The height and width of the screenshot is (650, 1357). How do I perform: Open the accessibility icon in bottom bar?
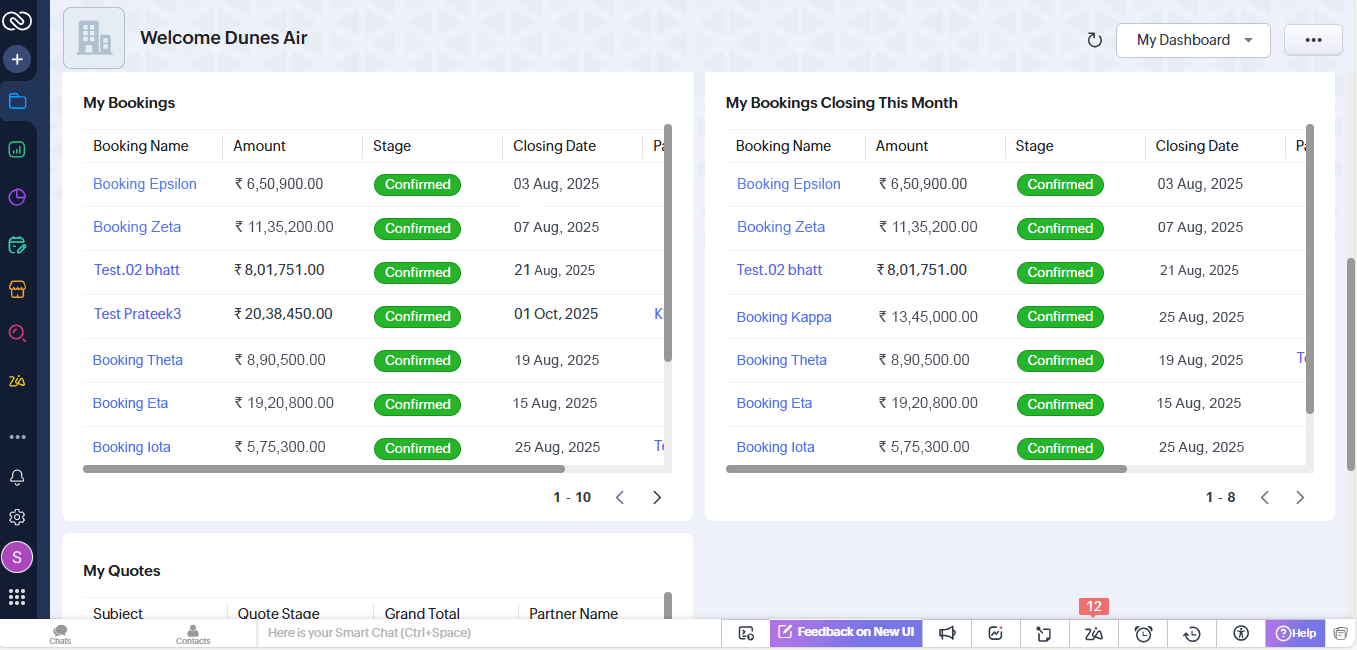[x=1241, y=633]
